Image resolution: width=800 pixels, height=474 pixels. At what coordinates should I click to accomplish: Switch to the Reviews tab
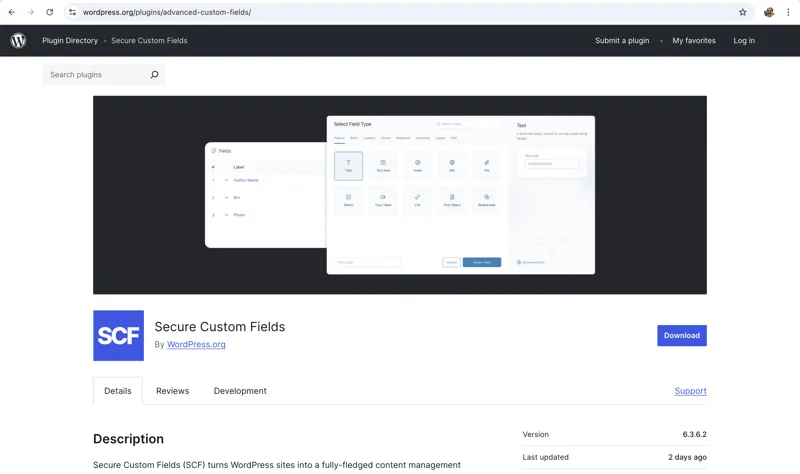(172, 391)
